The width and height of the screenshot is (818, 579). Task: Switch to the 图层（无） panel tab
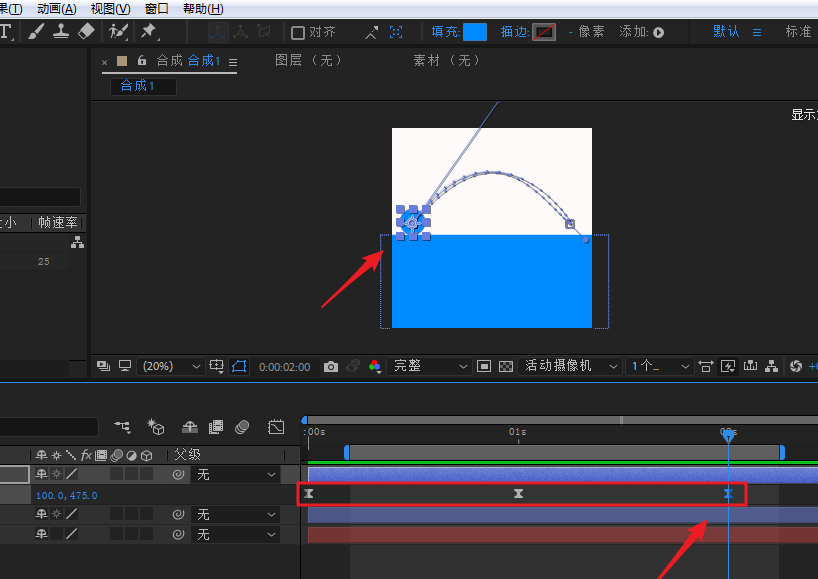(x=309, y=60)
